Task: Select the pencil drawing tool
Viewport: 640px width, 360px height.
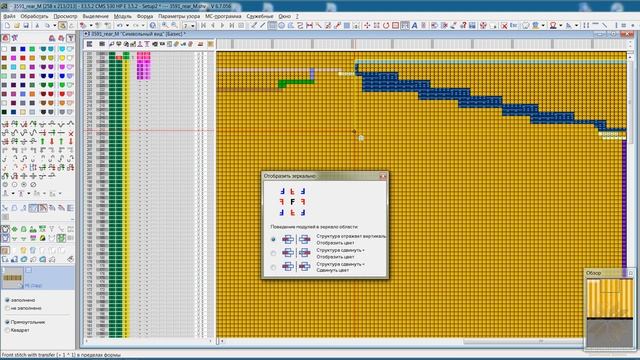Action: 253,25
